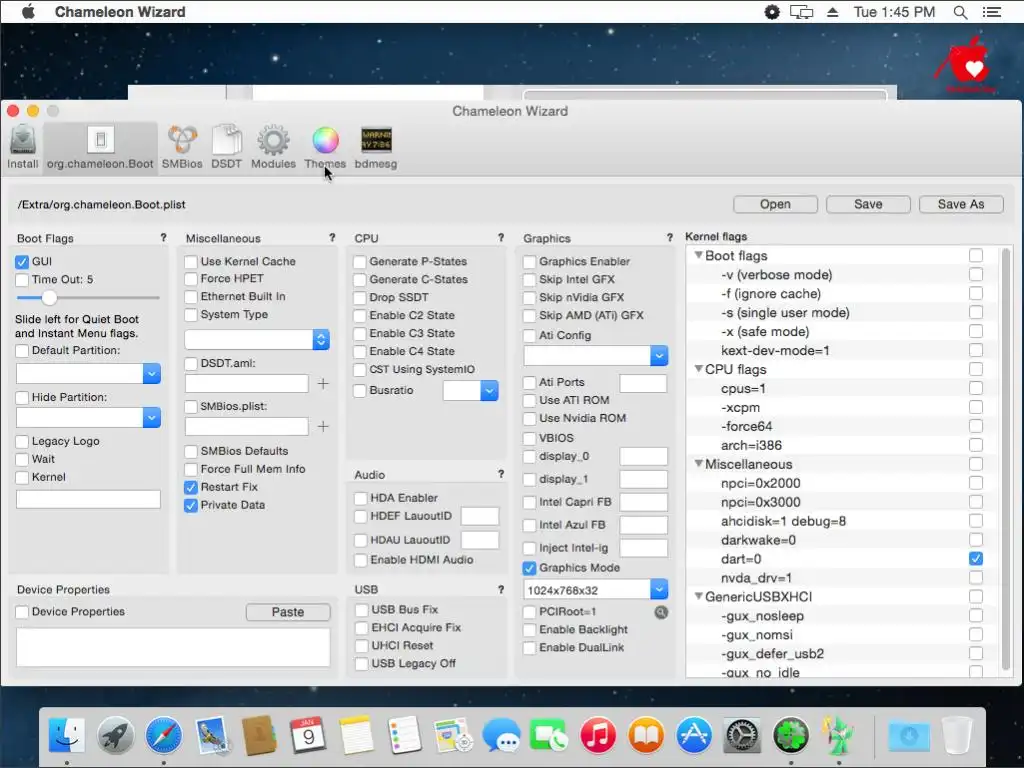Click the Open button
The height and width of the screenshot is (768, 1024).
pos(775,204)
